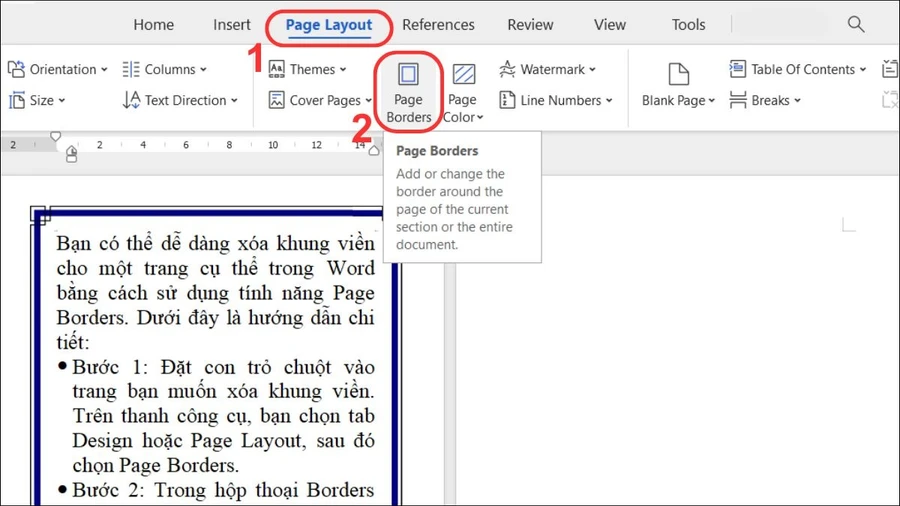This screenshot has height=506, width=900.
Task: Open the Size dropdown arrow
Action: (x=61, y=100)
